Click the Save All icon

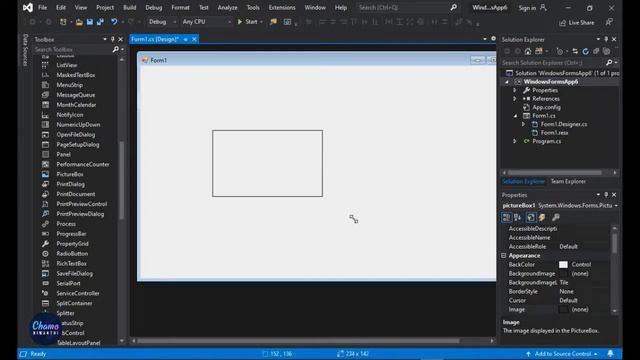100,22
